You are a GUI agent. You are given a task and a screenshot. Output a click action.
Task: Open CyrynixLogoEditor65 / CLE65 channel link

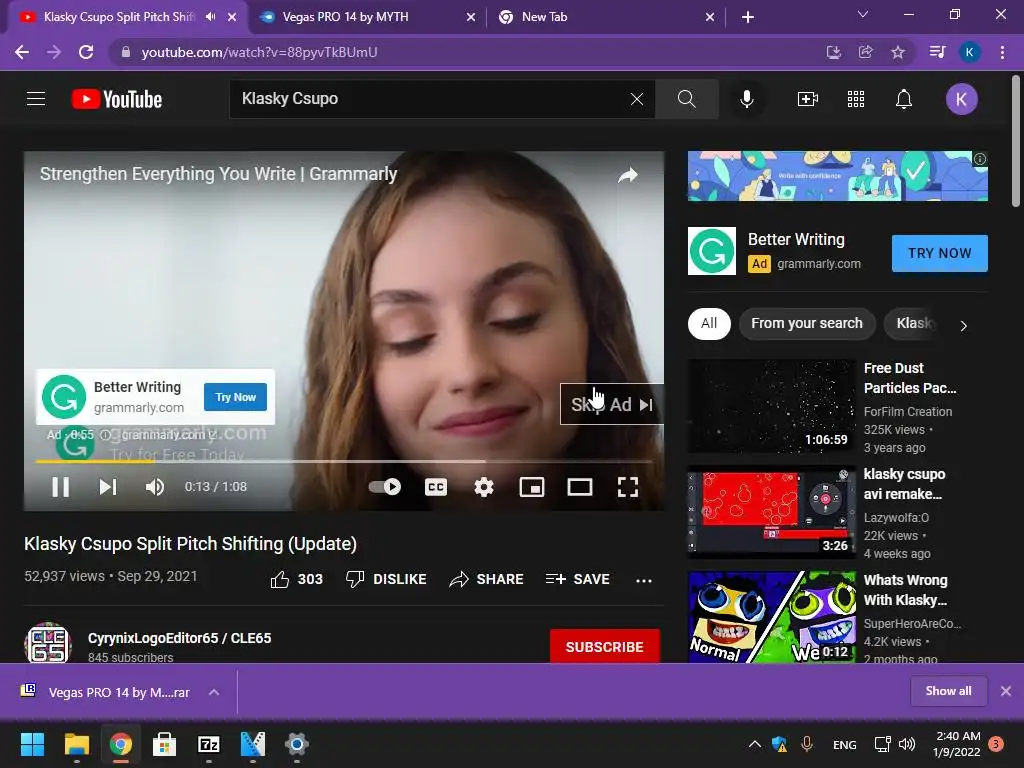(x=180, y=638)
